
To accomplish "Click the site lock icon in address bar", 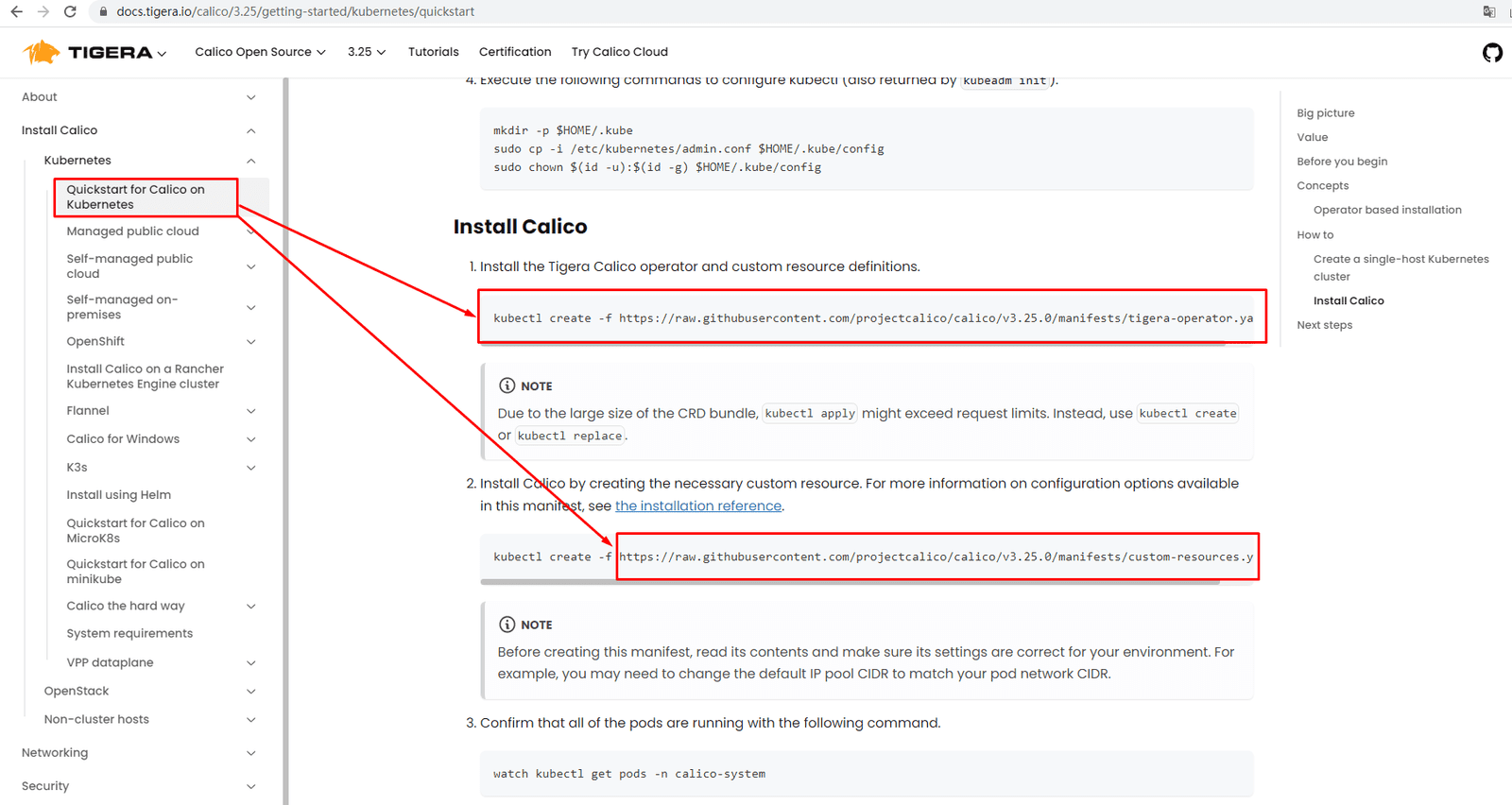I will [x=103, y=11].
